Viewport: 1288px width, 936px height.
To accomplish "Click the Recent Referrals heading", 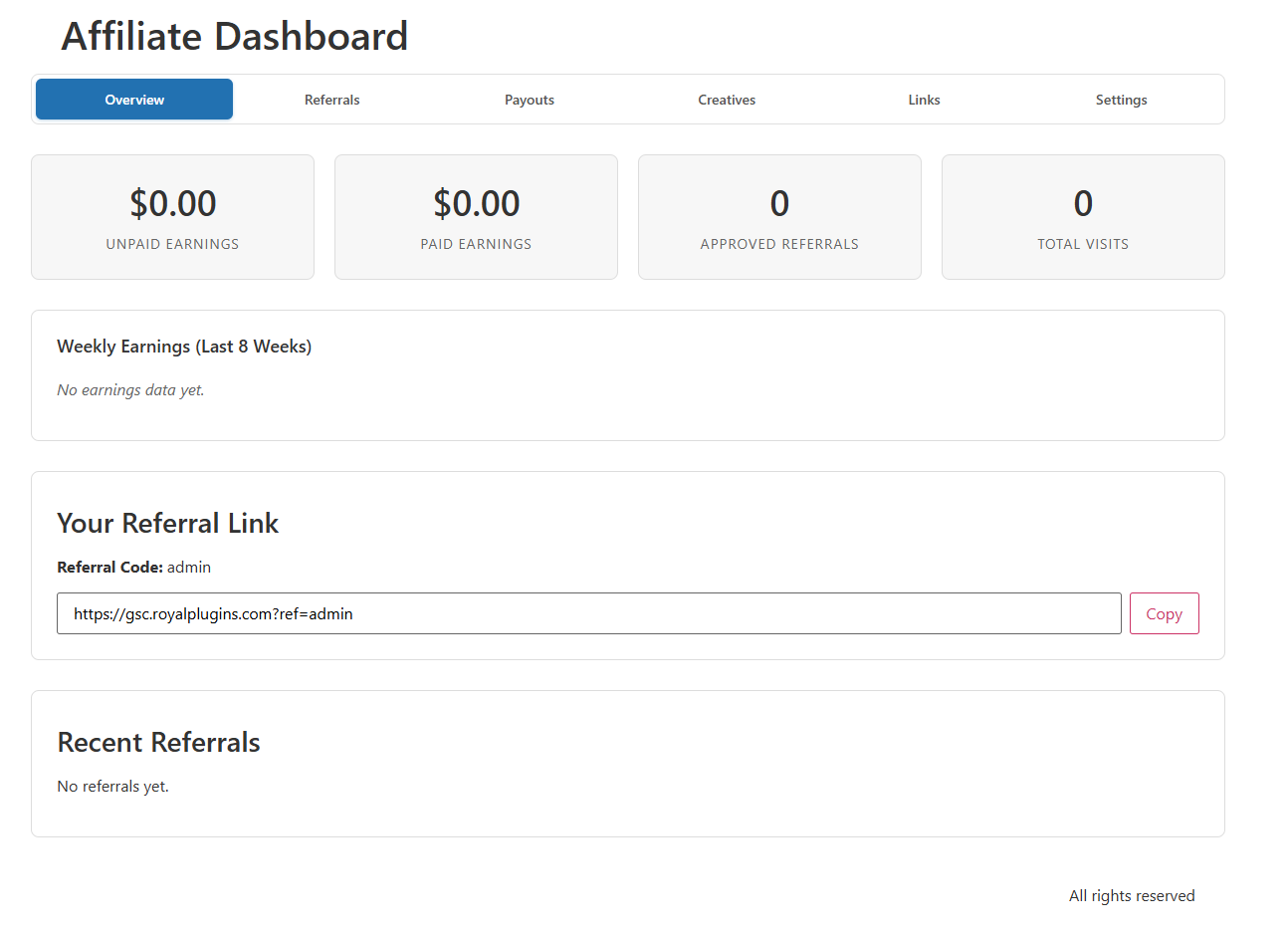I will coord(158,742).
